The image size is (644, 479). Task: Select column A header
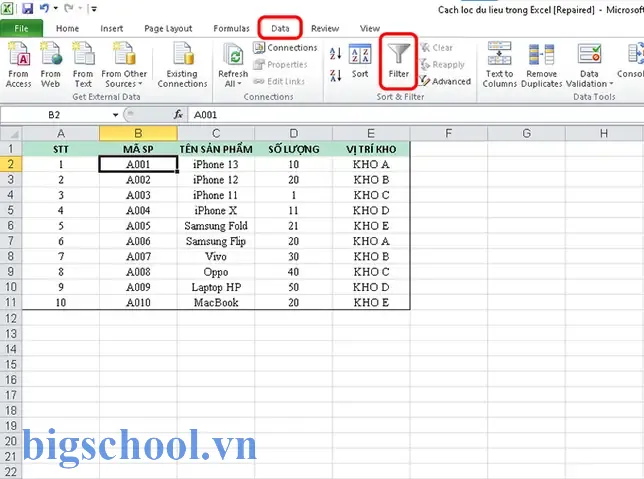[61, 134]
